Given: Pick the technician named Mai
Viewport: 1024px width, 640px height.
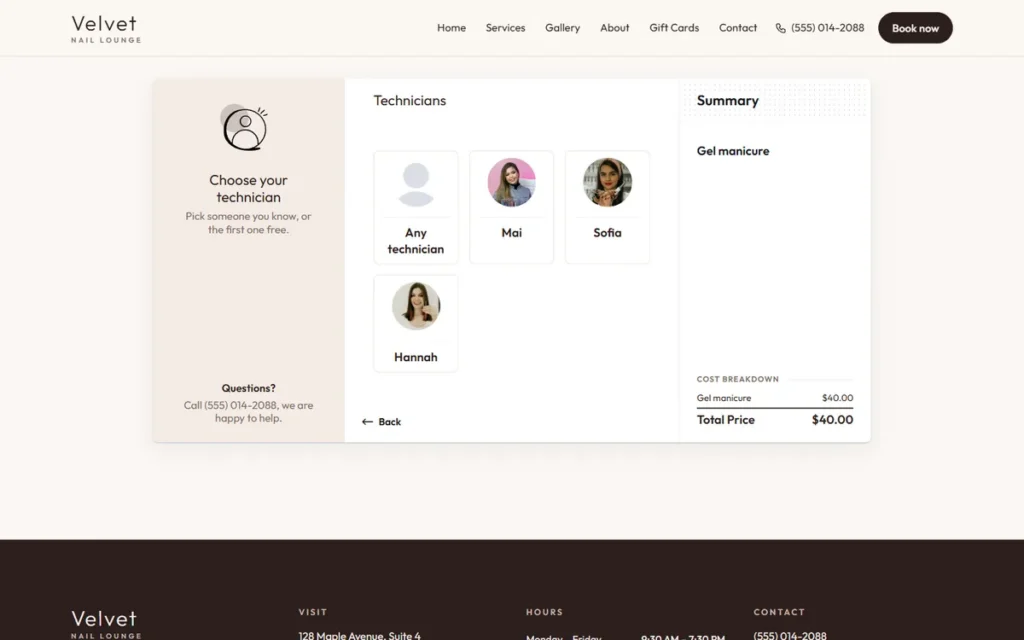Looking at the screenshot, I should tap(511, 233).
